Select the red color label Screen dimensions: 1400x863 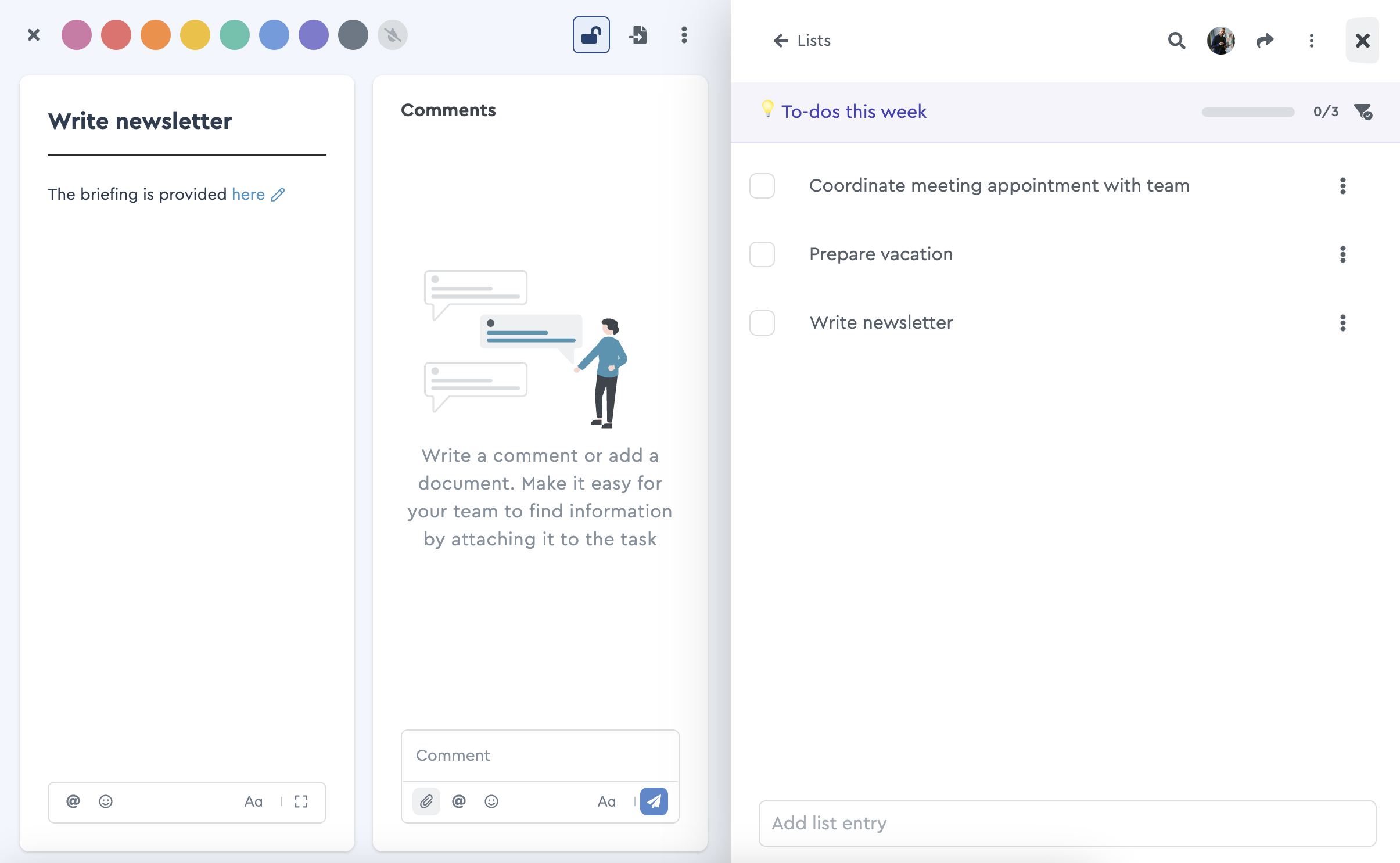116,35
